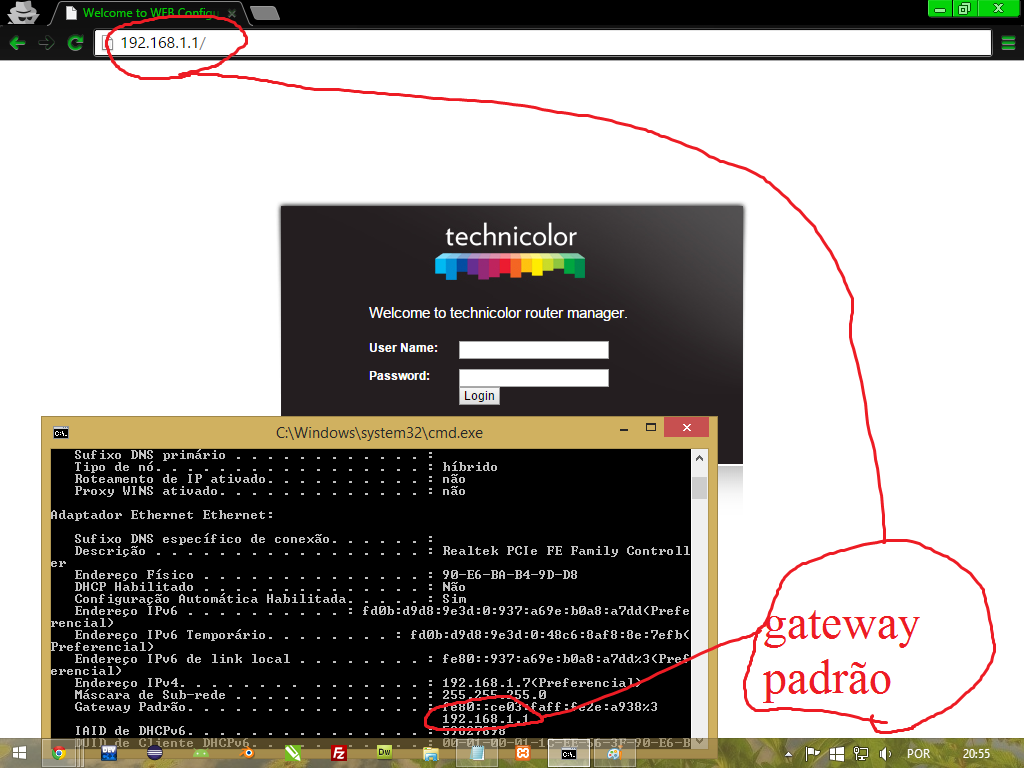
Task: Open XAMPP from the taskbar
Action: (x=522, y=753)
